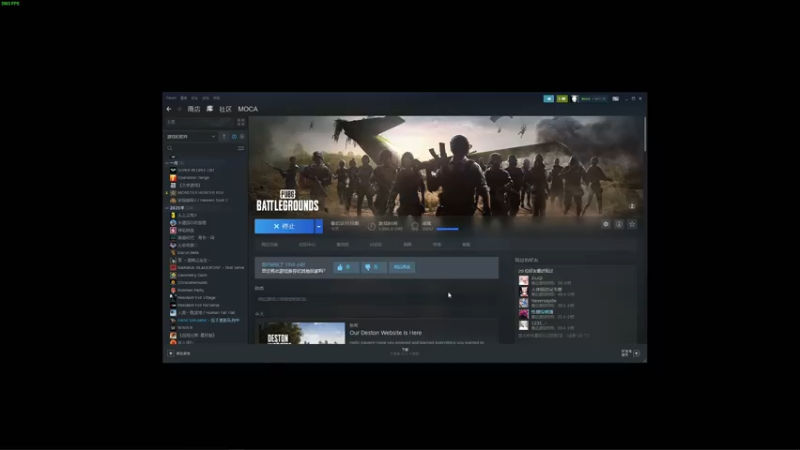Select Hand Simulator in library

tap(208, 320)
